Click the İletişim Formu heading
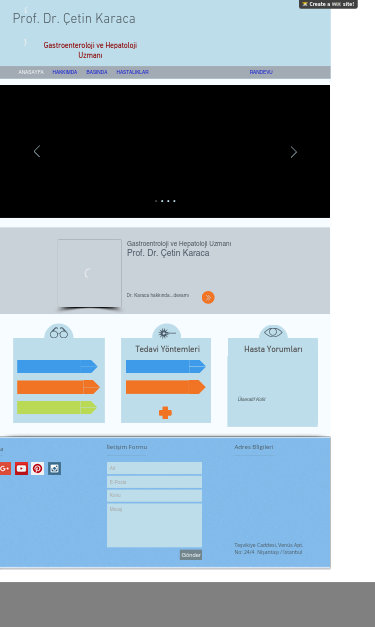 point(127,447)
